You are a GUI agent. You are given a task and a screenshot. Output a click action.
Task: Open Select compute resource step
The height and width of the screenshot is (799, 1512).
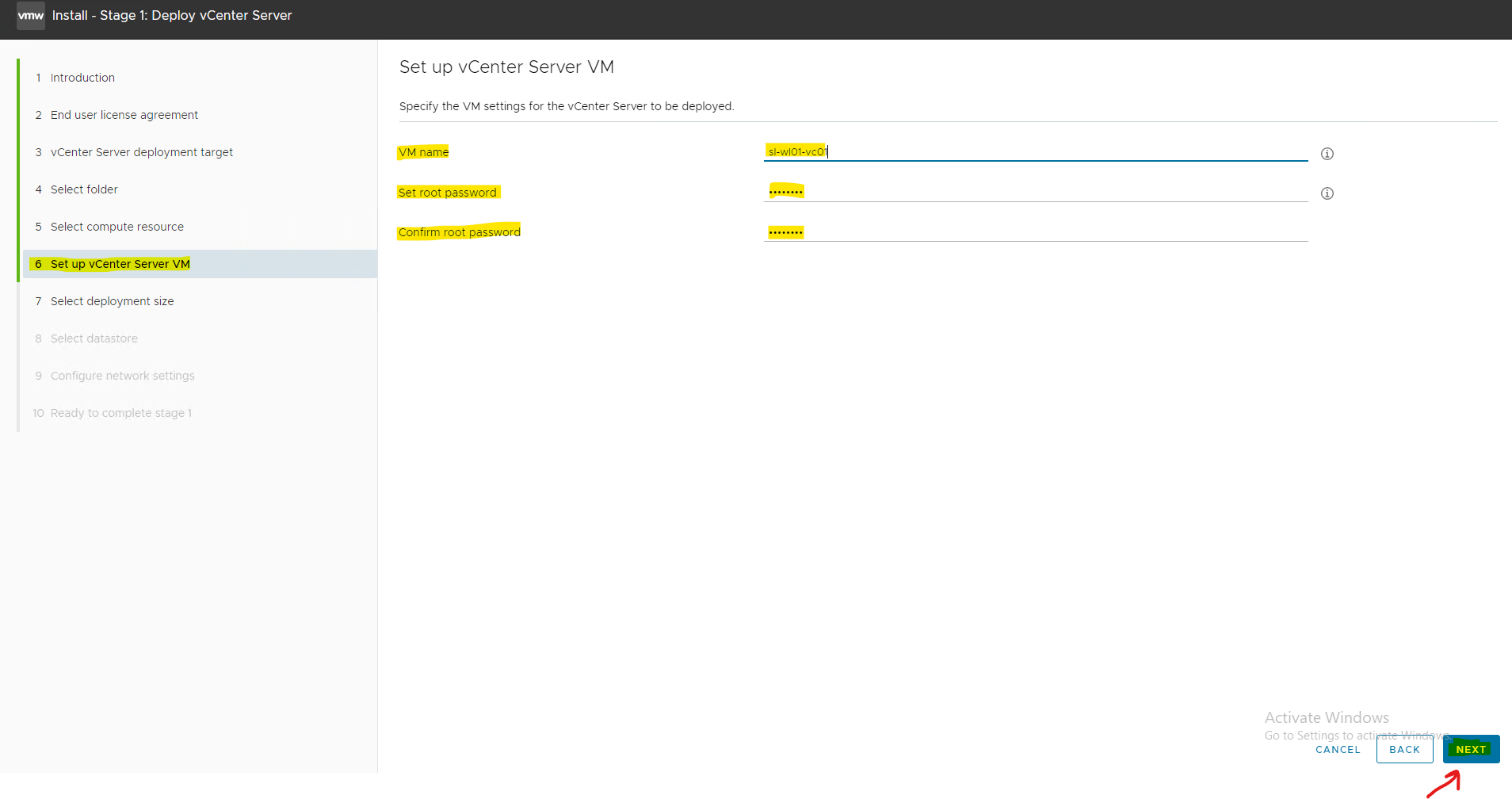coord(117,227)
